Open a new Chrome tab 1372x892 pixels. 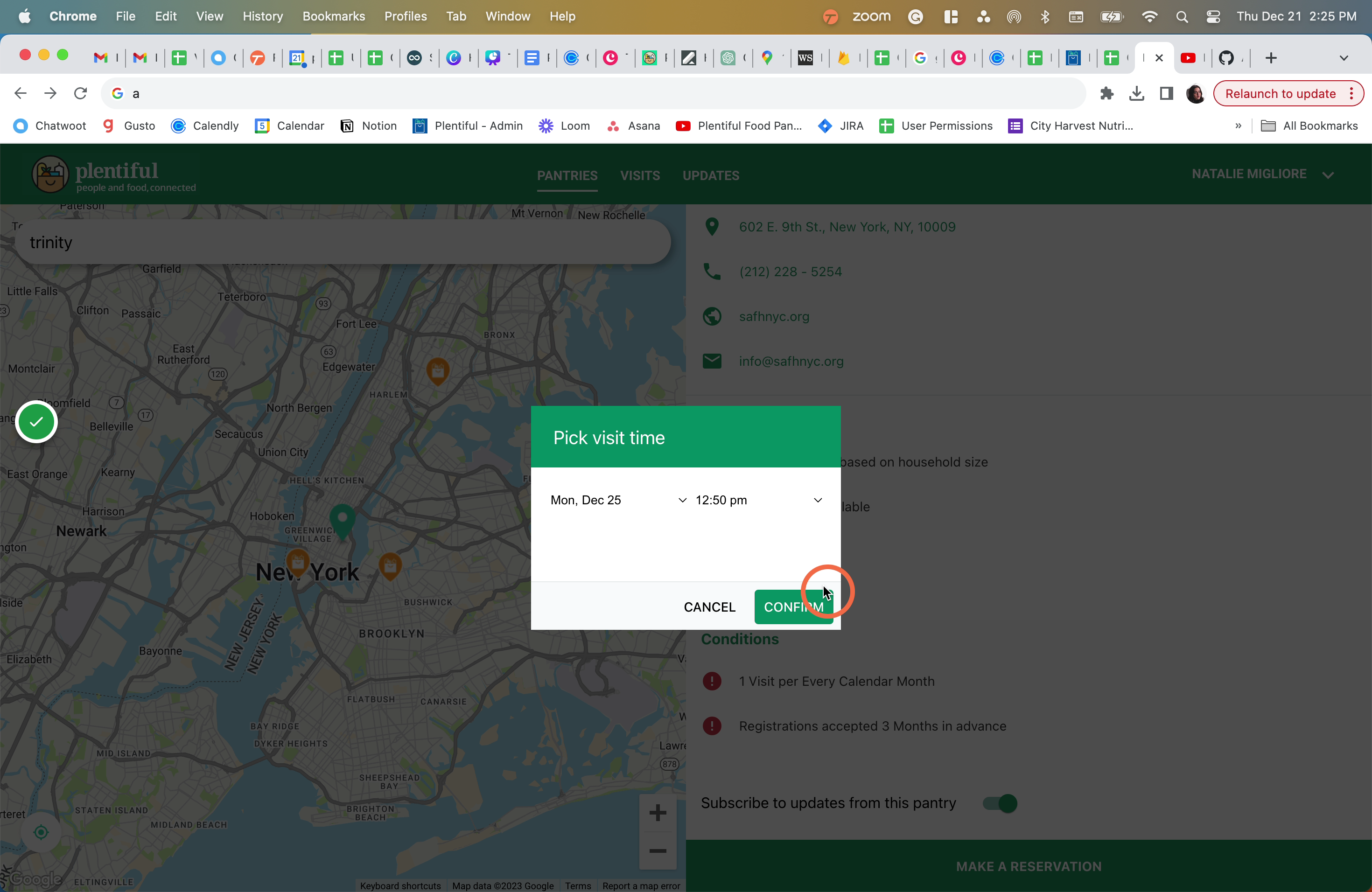click(x=1271, y=58)
